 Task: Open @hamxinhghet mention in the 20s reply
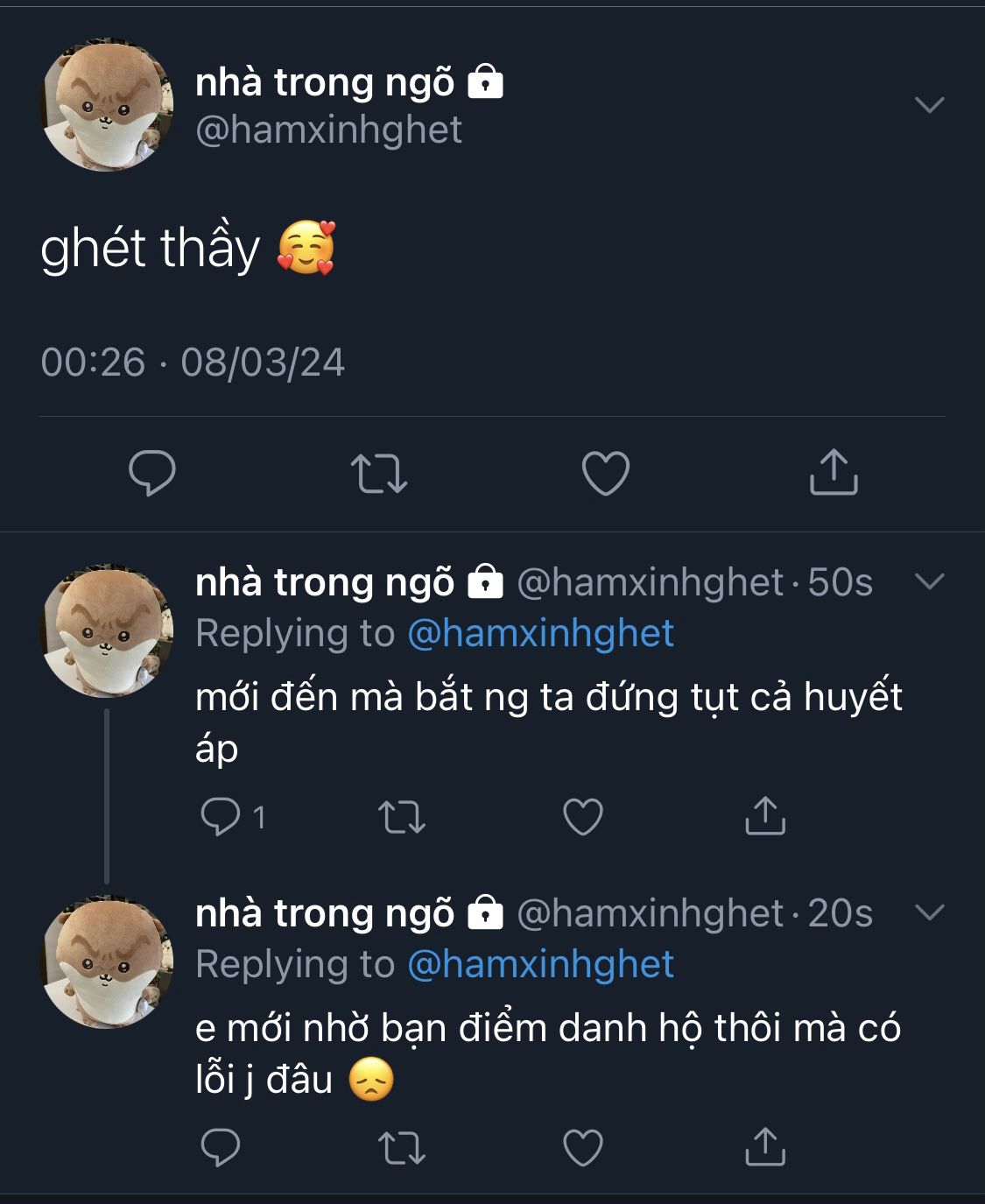pos(540,964)
